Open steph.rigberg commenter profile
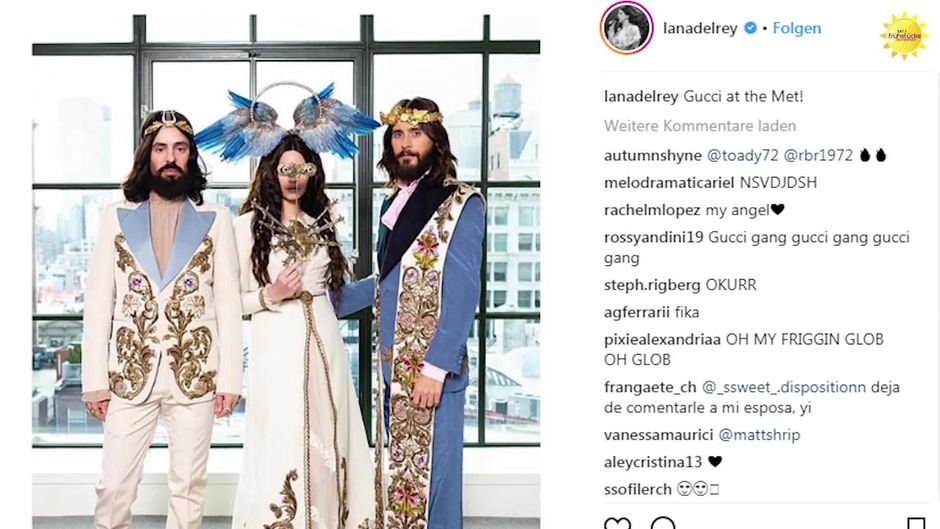The width and height of the screenshot is (940, 529). pyautogui.click(x=652, y=285)
